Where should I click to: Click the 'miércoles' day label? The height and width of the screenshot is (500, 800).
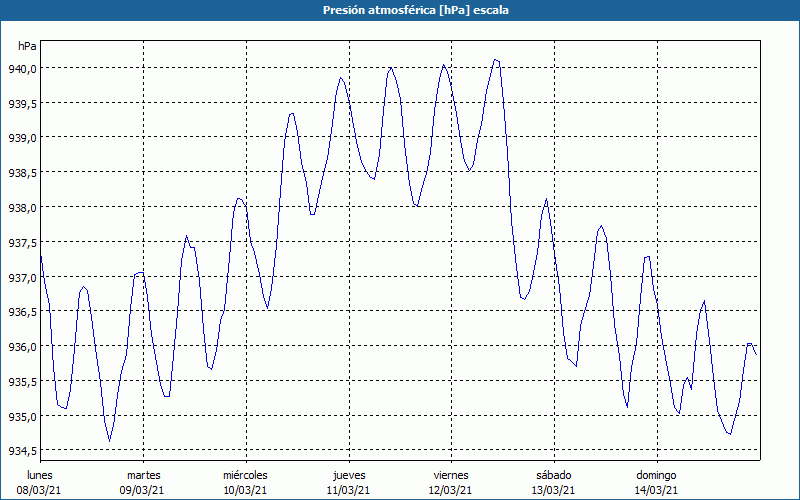[245, 475]
